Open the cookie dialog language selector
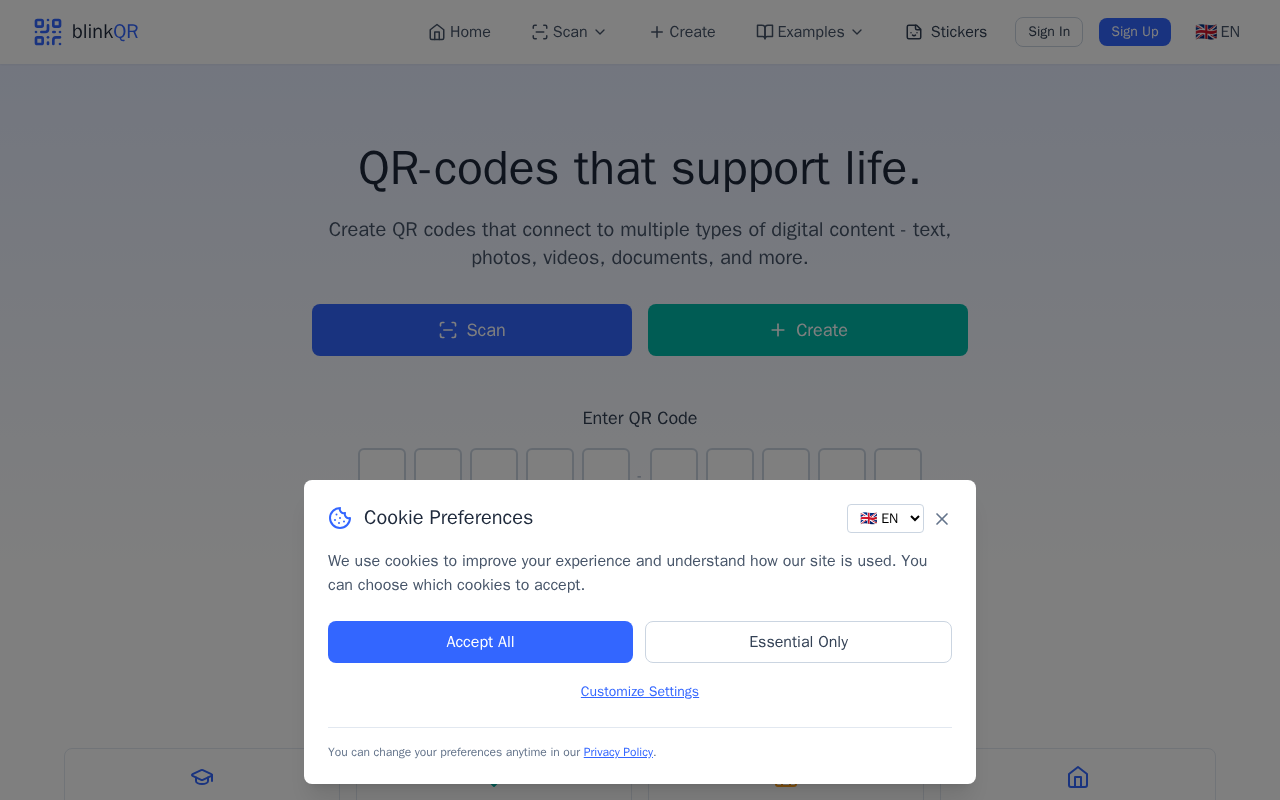Viewport: 1280px width, 800px height. tap(885, 518)
